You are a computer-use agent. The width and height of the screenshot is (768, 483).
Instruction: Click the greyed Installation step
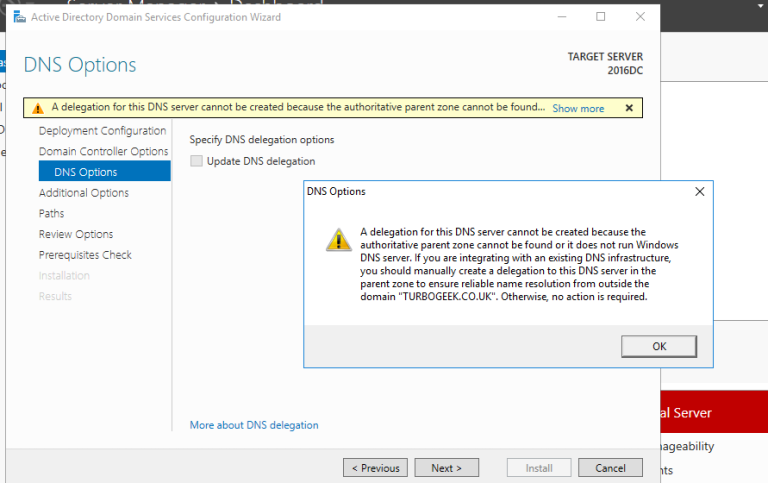click(x=64, y=276)
